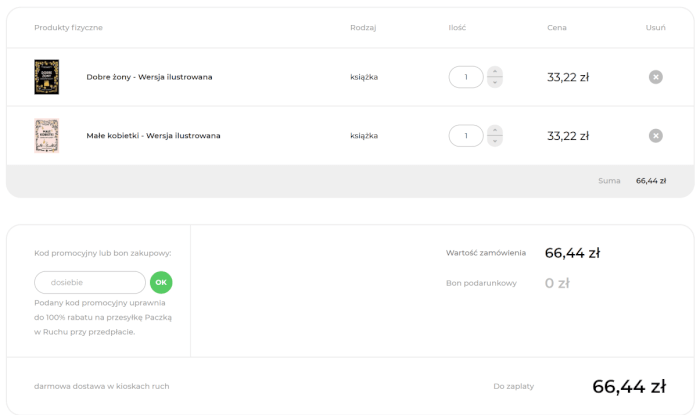Remove Dobre żony from the cart

(655, 77)
